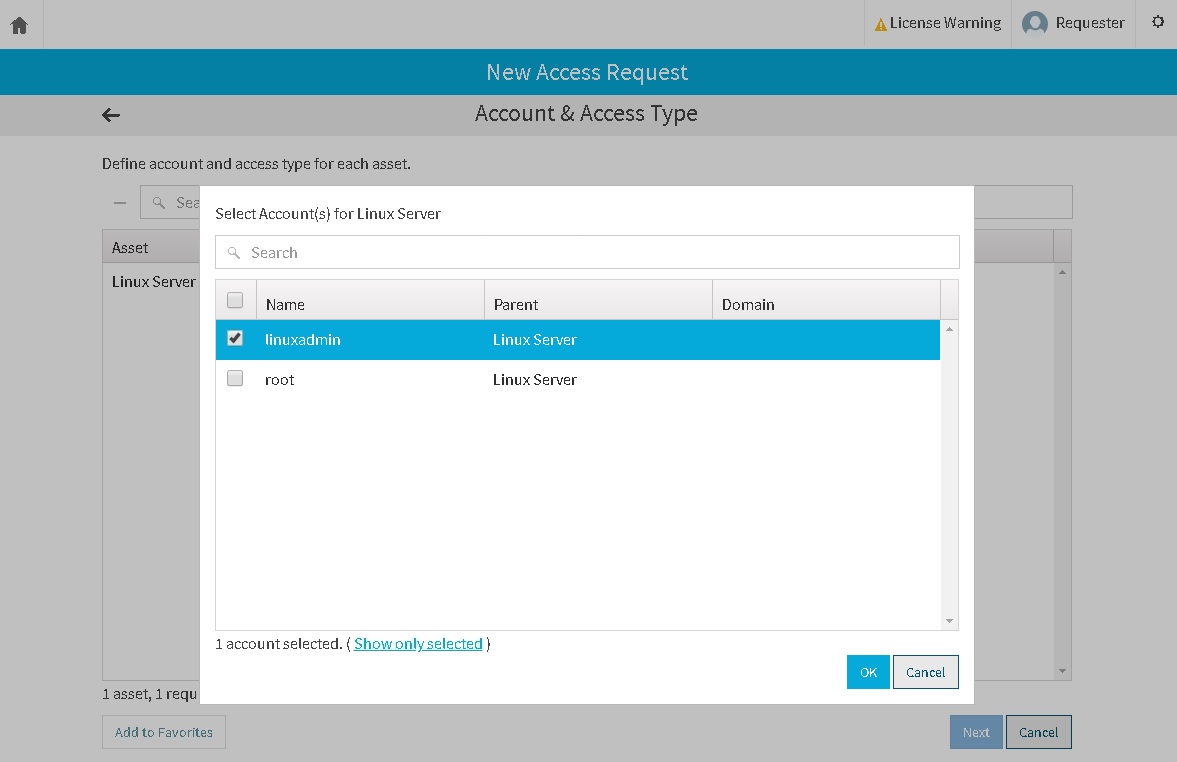This screenshot has width=1177, height=762.
Task: Toggle the select-all header checkbox
Action: click(x=235, y=300)
